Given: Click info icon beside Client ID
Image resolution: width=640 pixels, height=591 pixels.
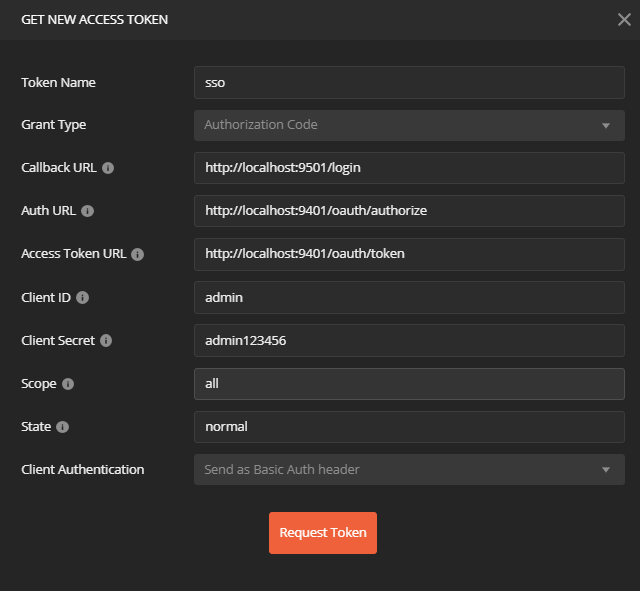Looking at the screenshot, I should tap(83, 297).
